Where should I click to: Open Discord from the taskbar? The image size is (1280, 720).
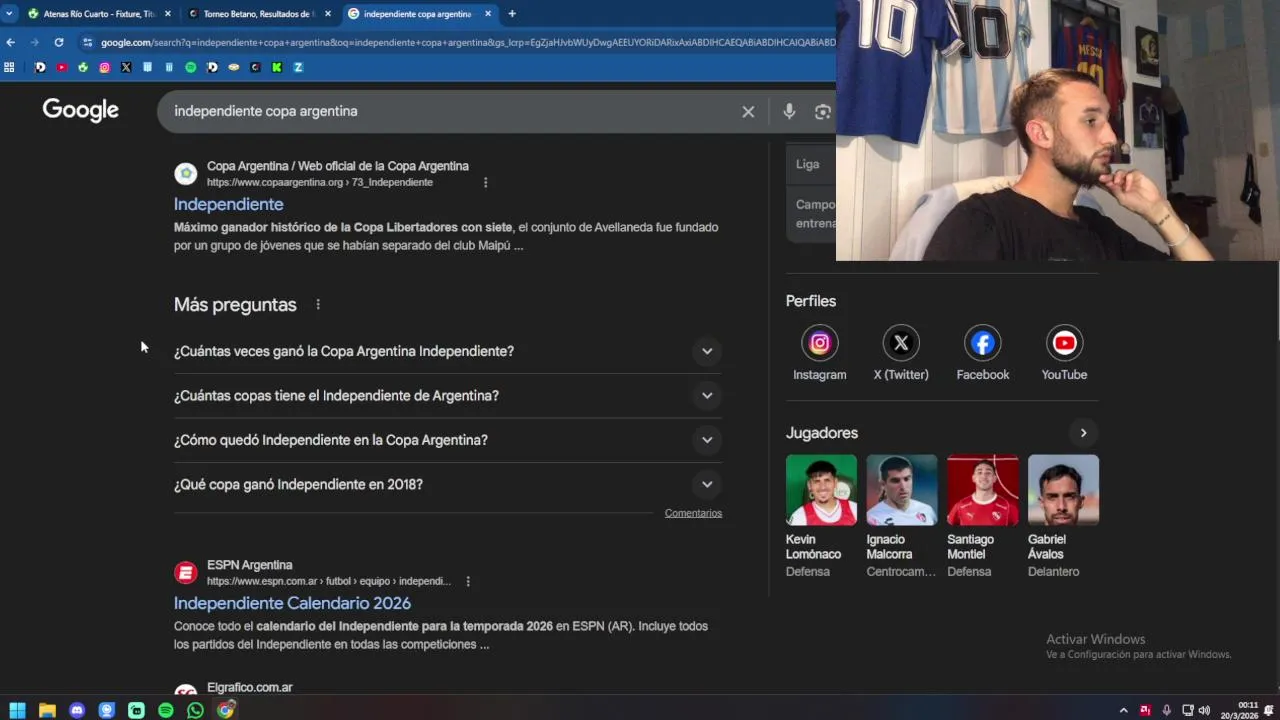click(77, 710)
